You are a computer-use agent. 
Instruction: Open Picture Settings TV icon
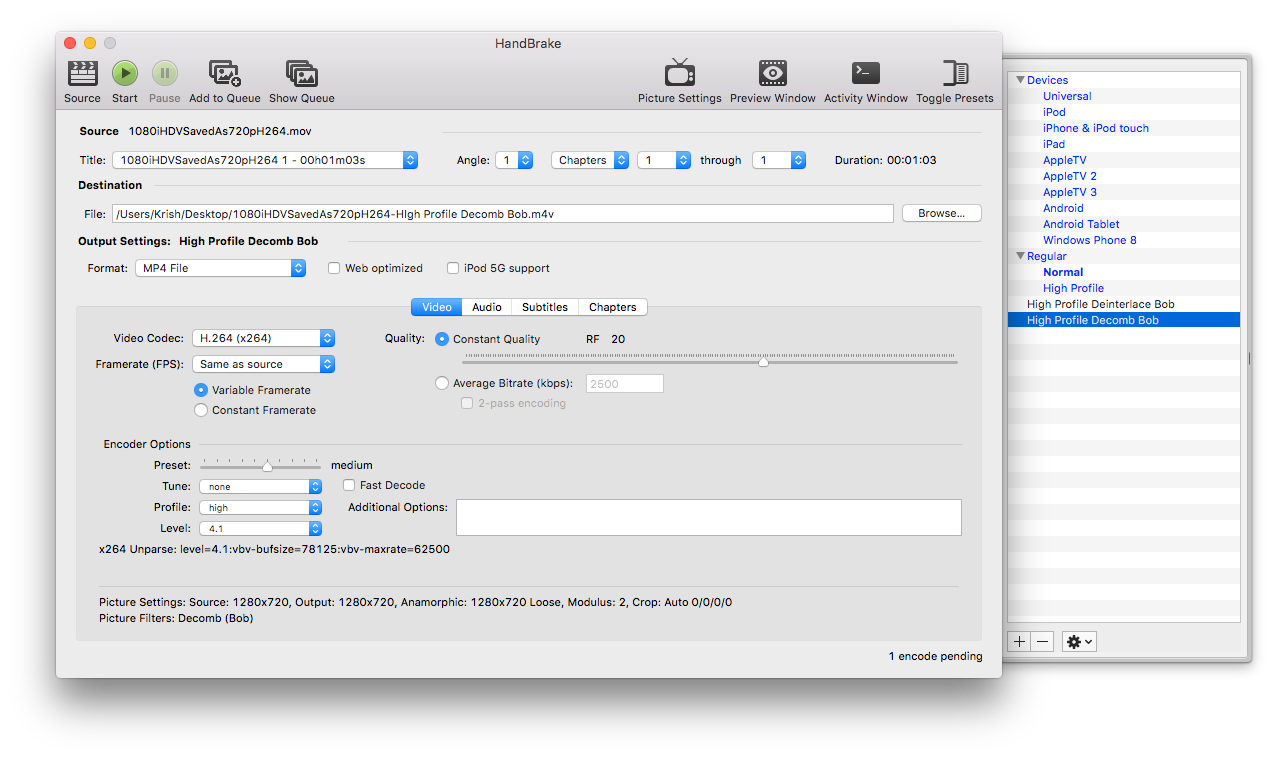tap(680, 73)
